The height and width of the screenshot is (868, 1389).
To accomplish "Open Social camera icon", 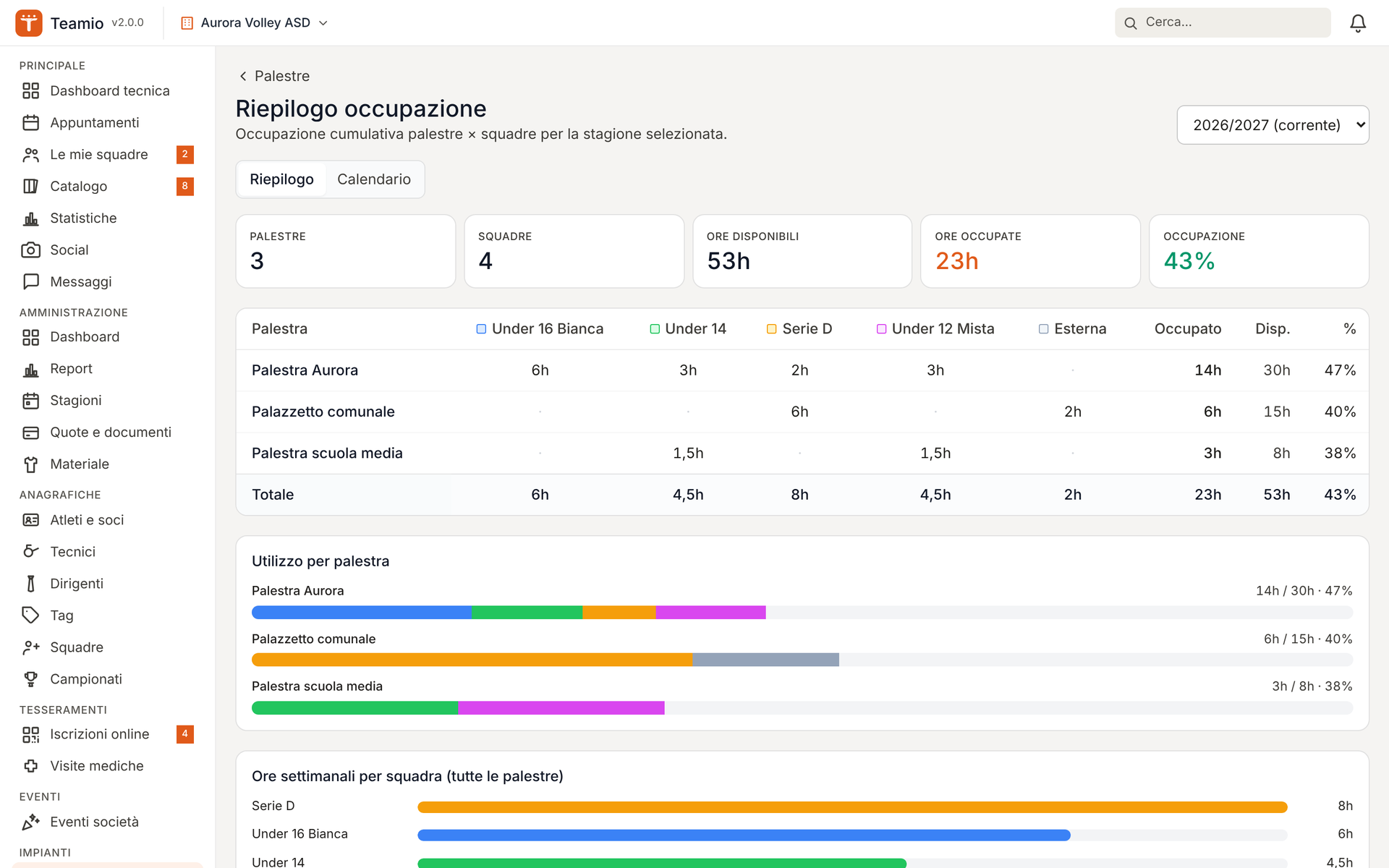I will point(30,250).
